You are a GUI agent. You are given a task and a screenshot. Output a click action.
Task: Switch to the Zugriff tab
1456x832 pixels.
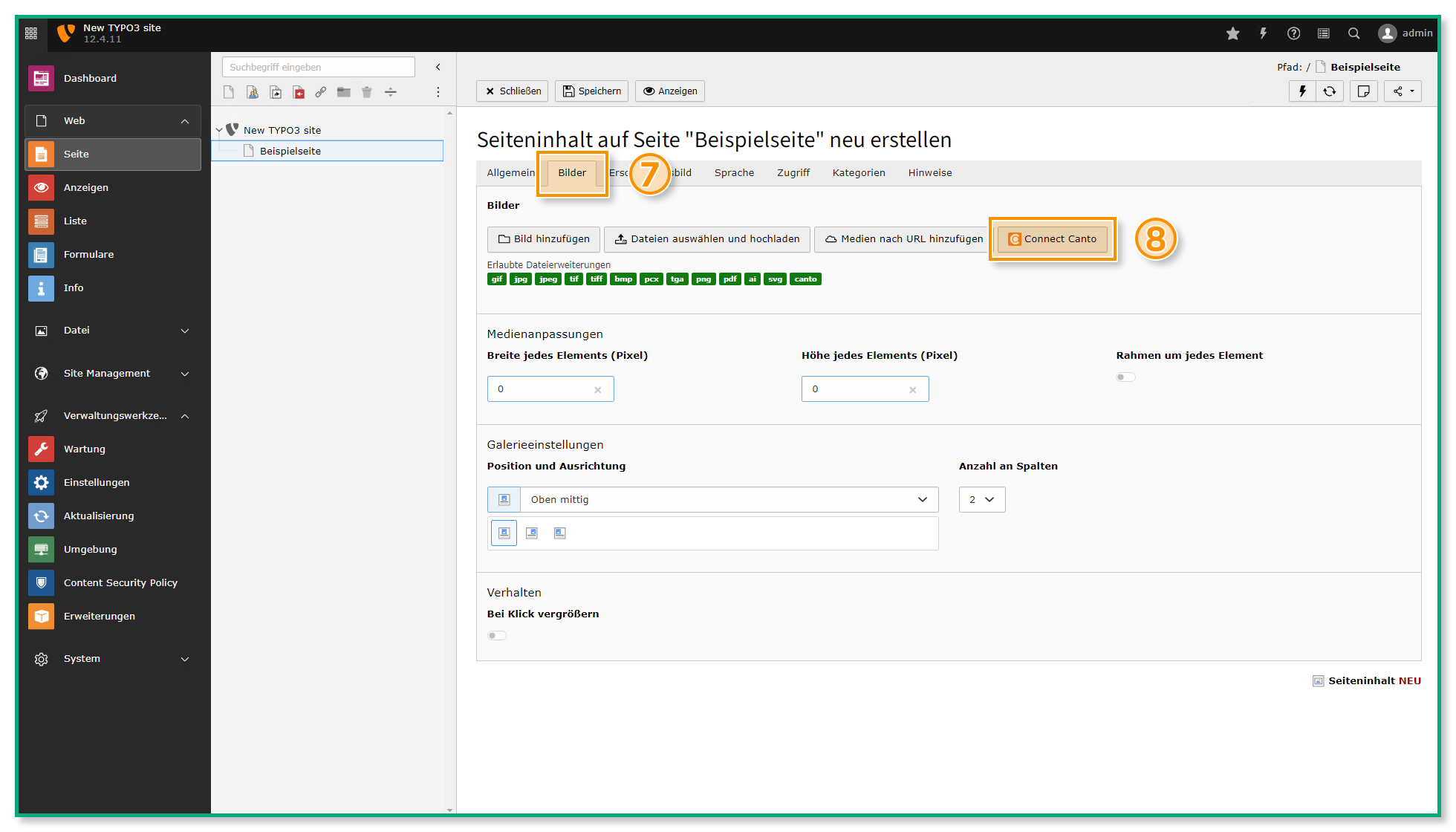coord(793,172)
